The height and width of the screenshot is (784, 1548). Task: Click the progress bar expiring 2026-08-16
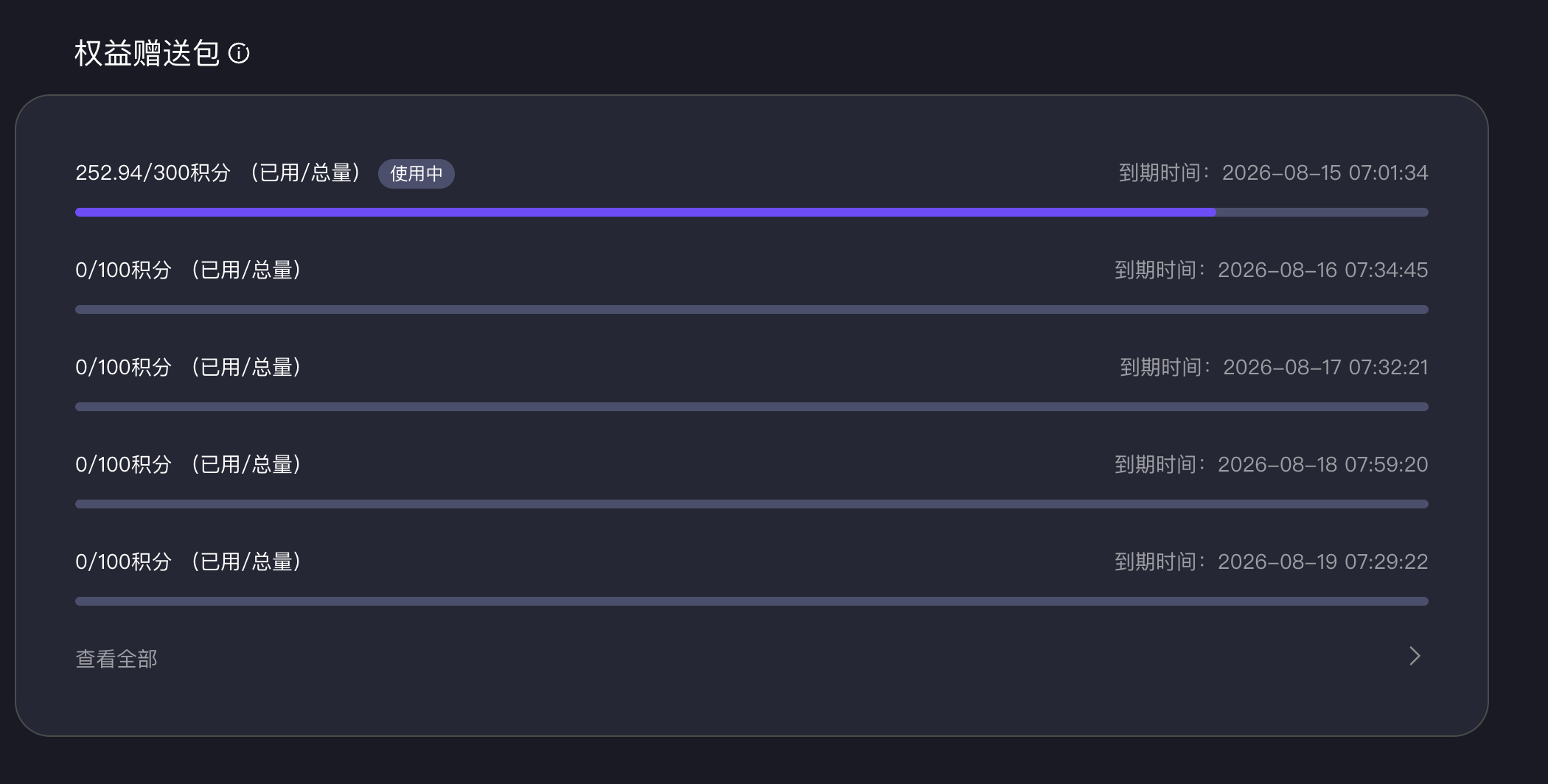[752, 309]
